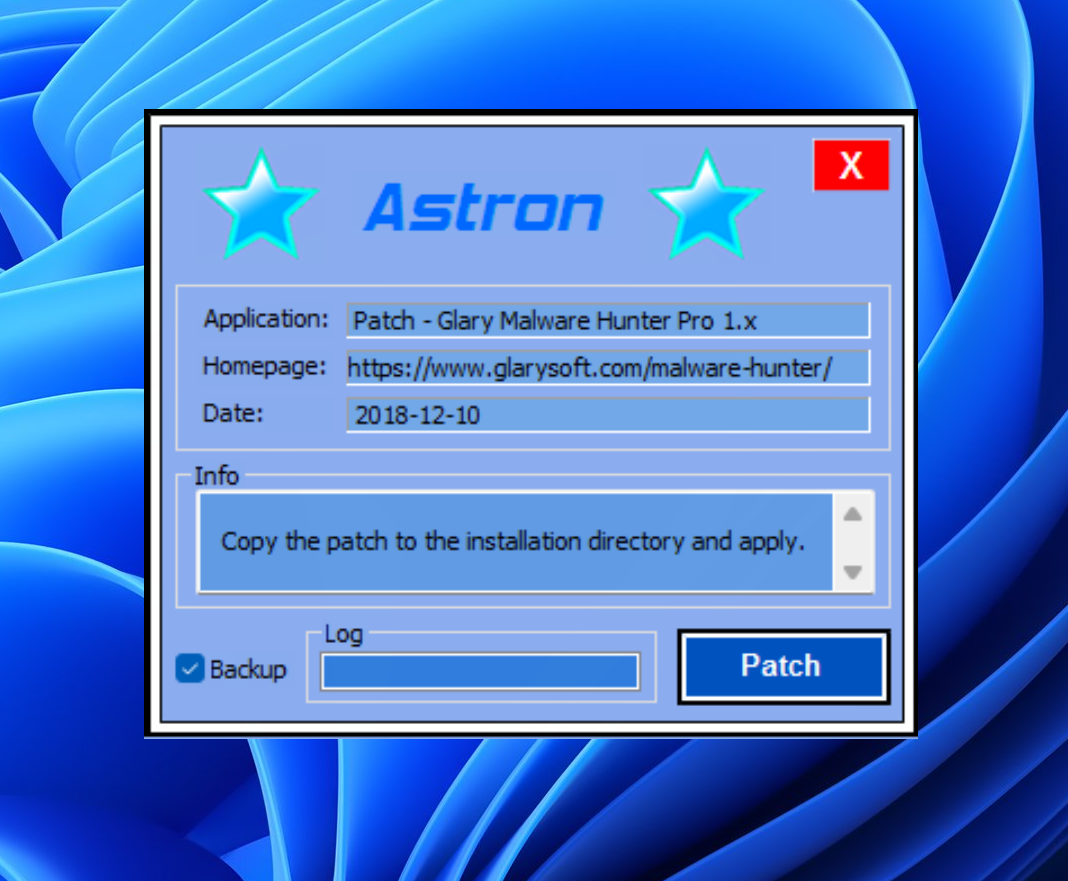Close the patcher with the red X
The height and width of the screenshot is (881, 1068).
click(x=850, y=165)
